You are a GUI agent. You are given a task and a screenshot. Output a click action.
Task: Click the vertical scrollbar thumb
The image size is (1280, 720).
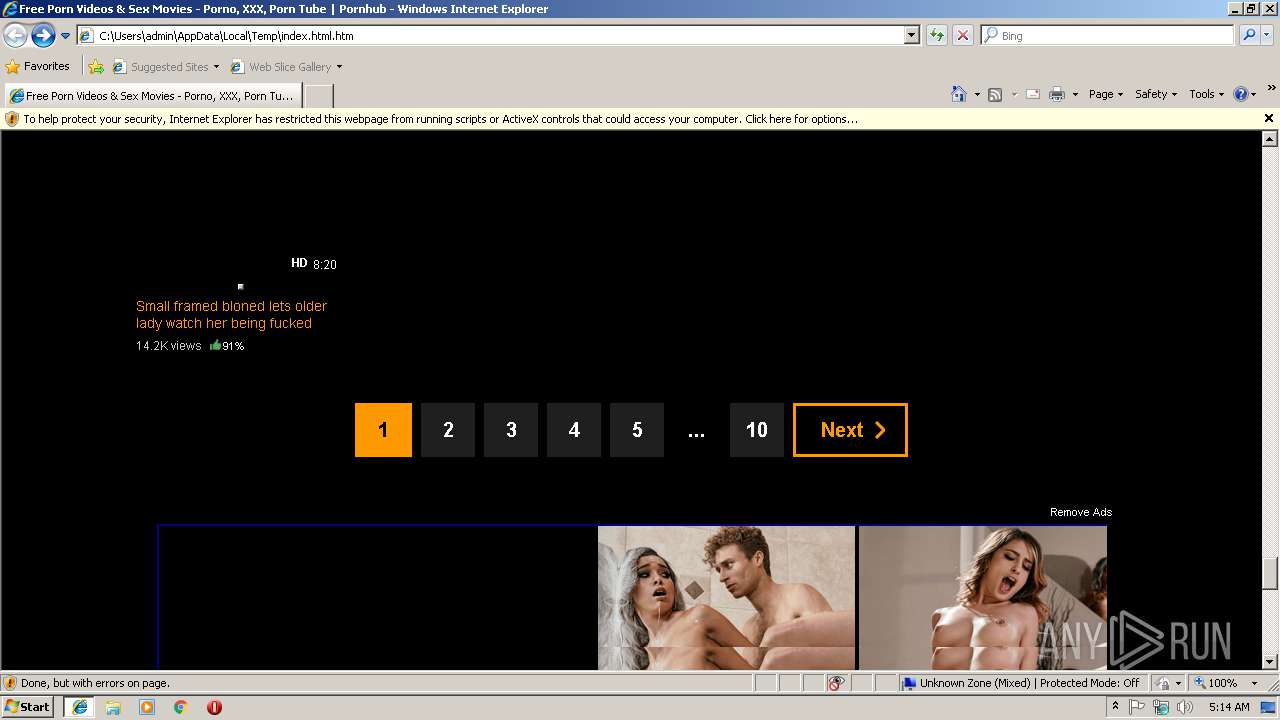(x=1270, y=574)
